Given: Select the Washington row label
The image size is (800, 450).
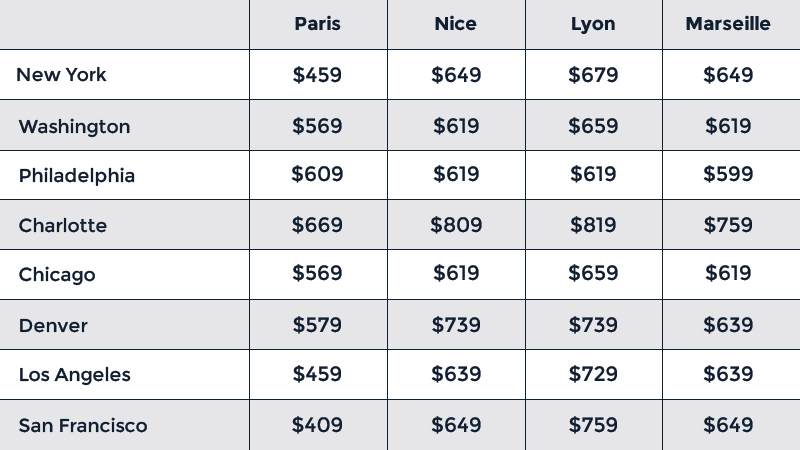Looking at the screenshot, I should tap(74, 126).
